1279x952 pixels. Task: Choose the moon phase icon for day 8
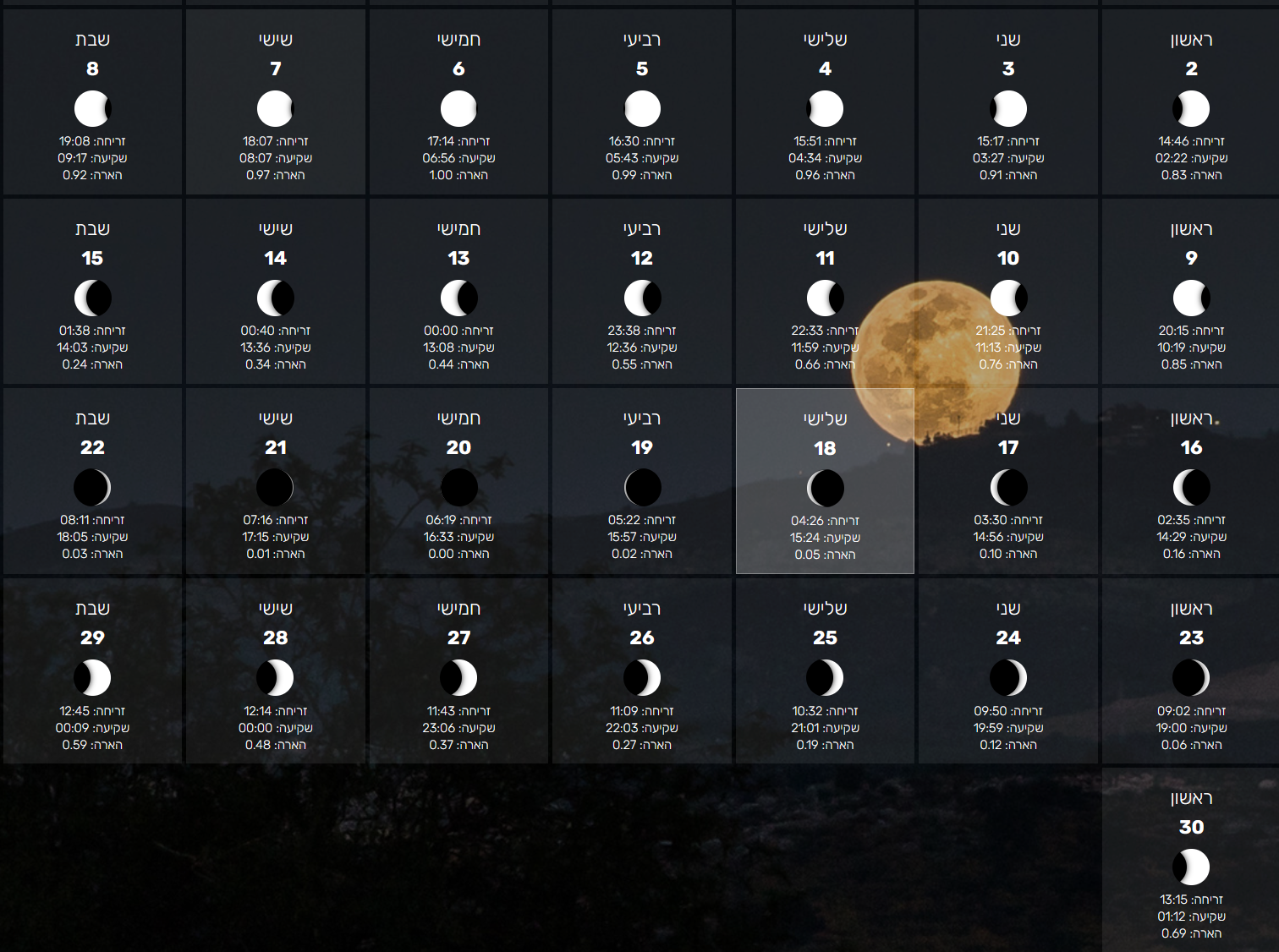[92, 109]
